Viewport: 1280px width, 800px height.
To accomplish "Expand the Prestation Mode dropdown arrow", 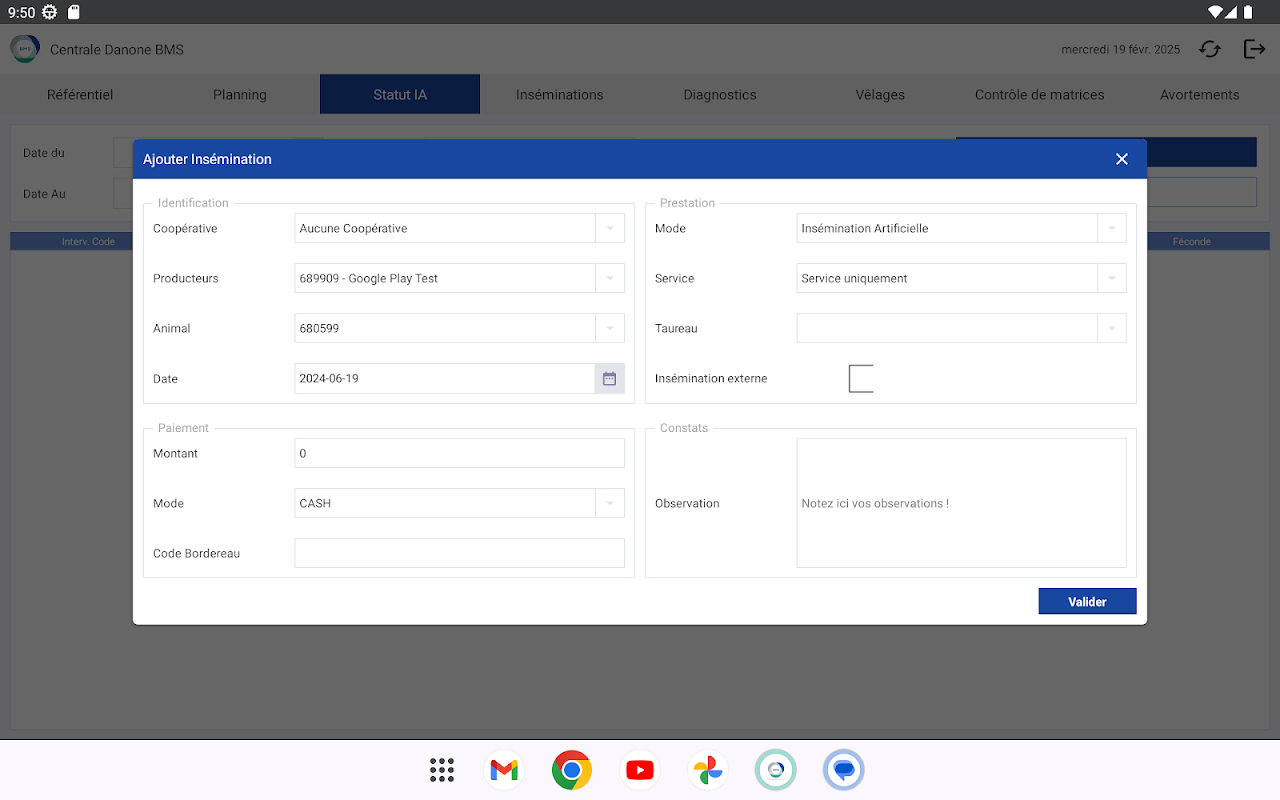I will tap(1112, 228).
